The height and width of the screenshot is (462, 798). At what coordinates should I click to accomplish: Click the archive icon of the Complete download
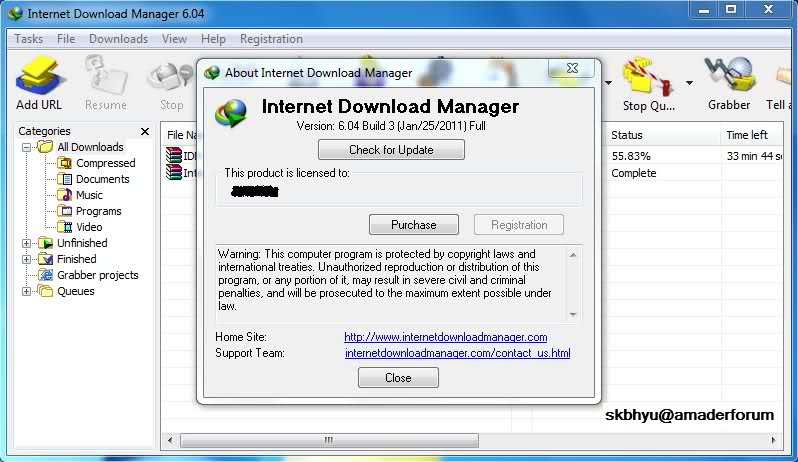(174, 172)
